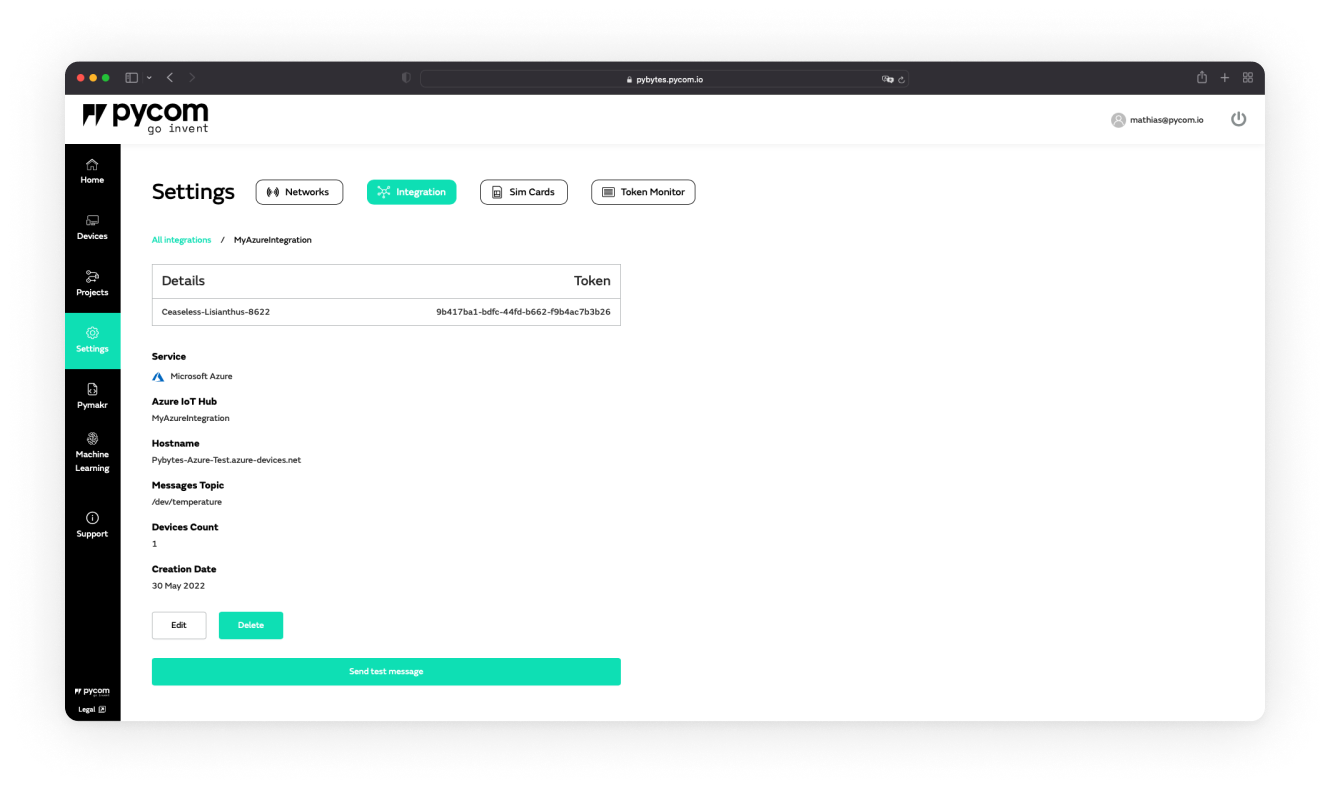Click the mathias@pycom.io account name
The image size is (1330, 791).
[x=1167, y=120]
